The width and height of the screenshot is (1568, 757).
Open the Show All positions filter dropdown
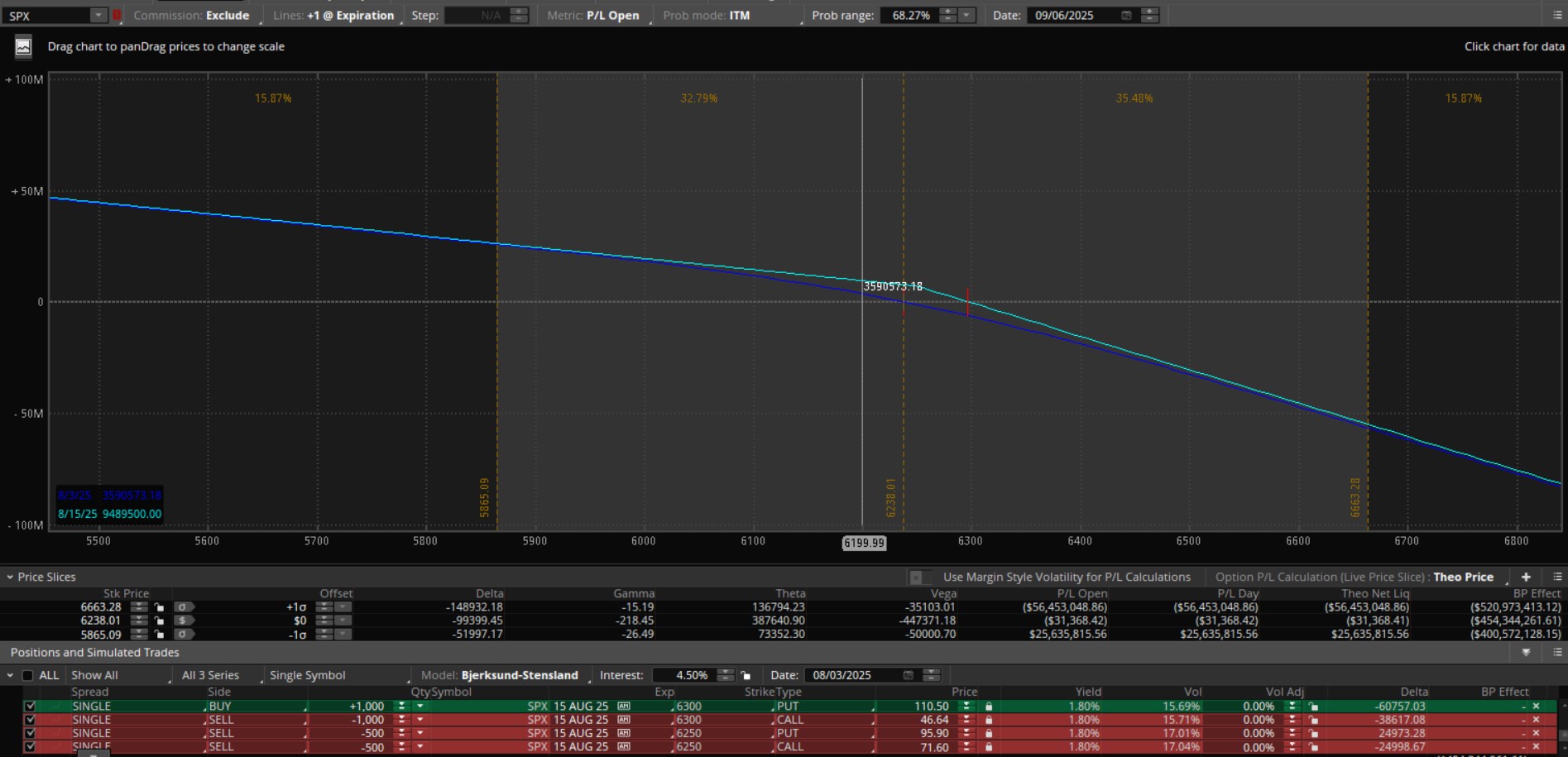(x=120, y=675)
